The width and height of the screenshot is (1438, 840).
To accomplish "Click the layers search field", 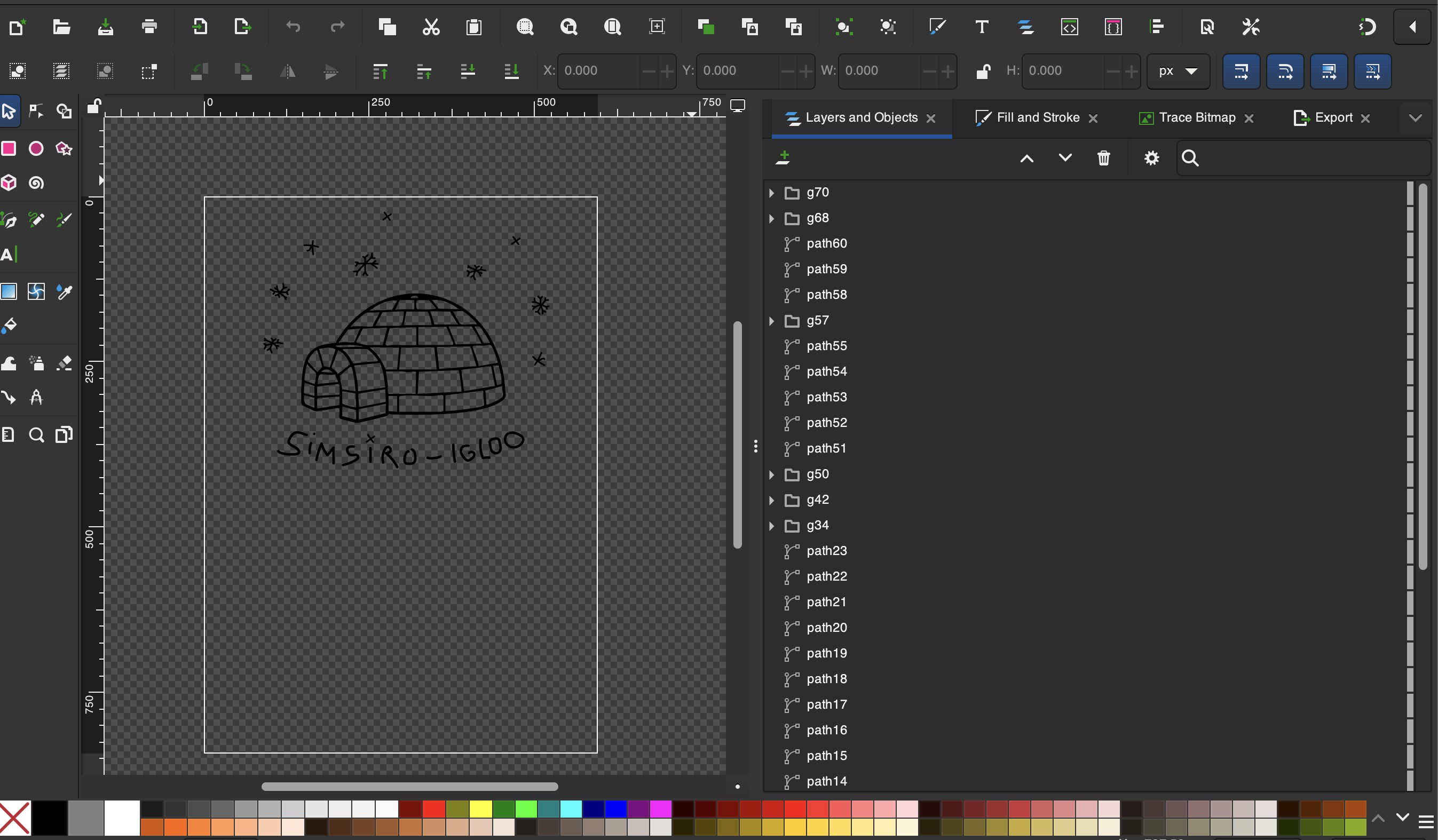I will 1305,158.
